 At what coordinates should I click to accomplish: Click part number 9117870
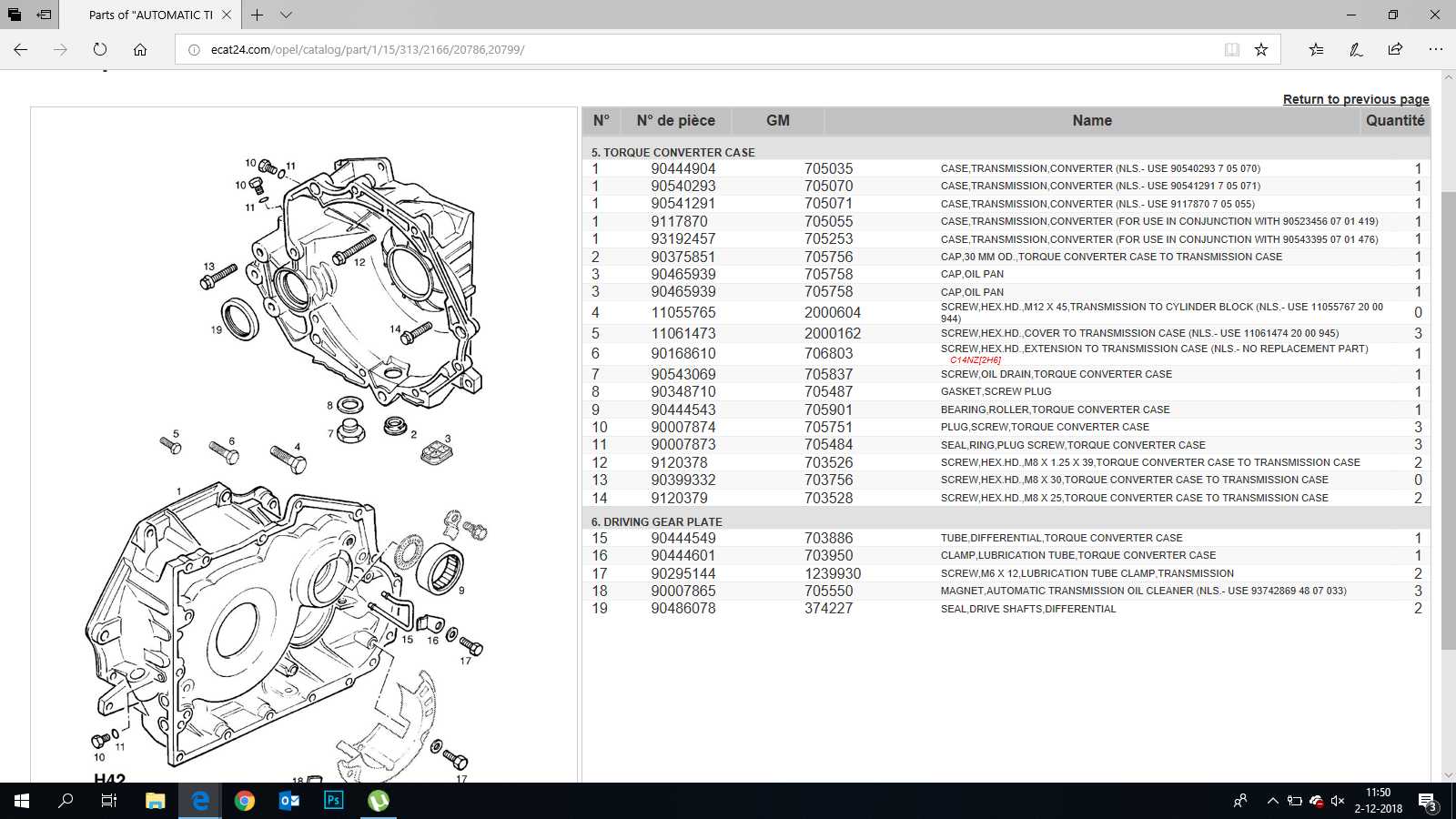679,221
